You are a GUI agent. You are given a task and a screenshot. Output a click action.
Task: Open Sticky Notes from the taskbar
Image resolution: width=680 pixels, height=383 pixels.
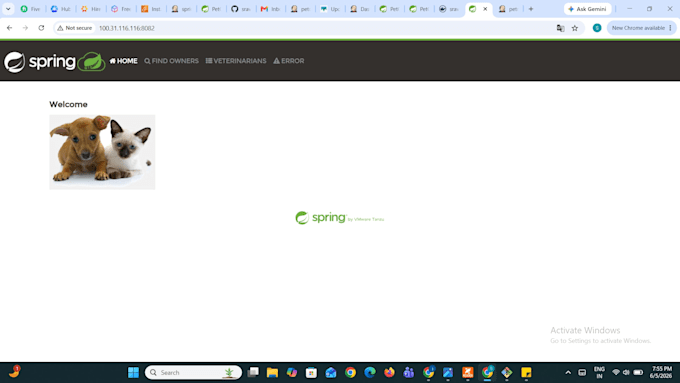tap(526, 373)
